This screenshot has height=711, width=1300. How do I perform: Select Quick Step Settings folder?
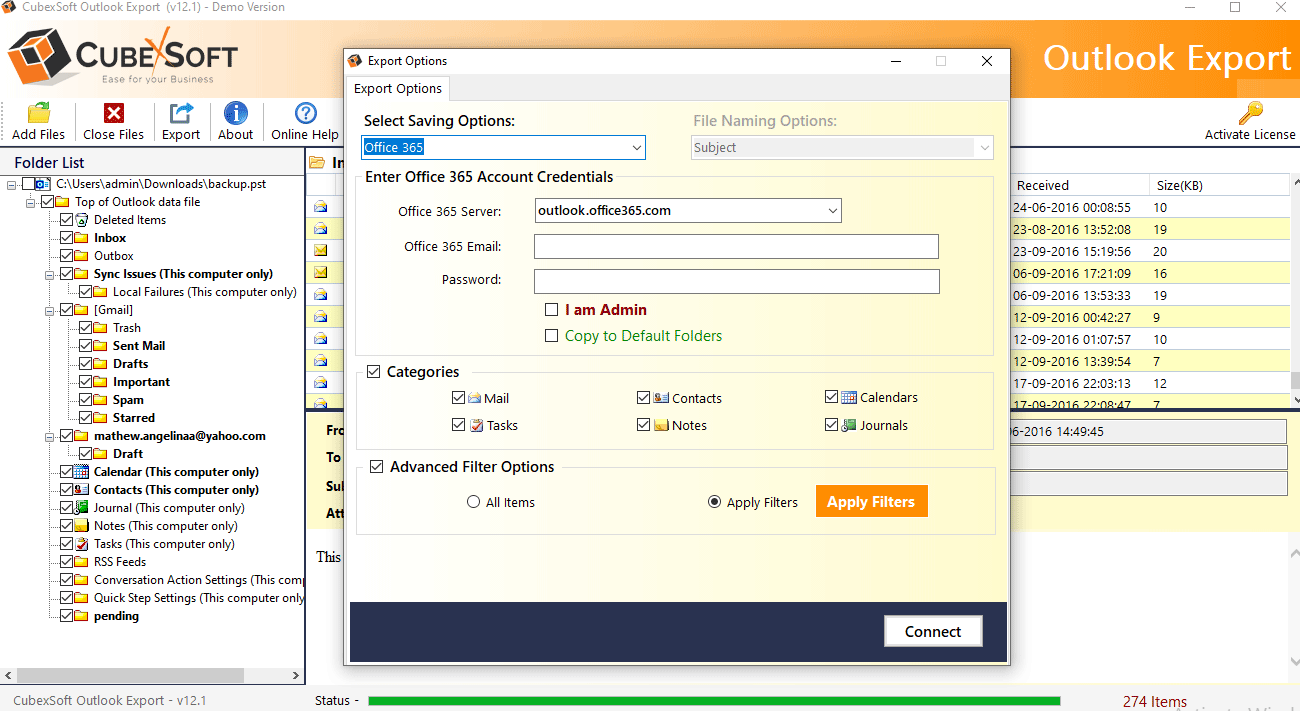(x=199, y=598)
